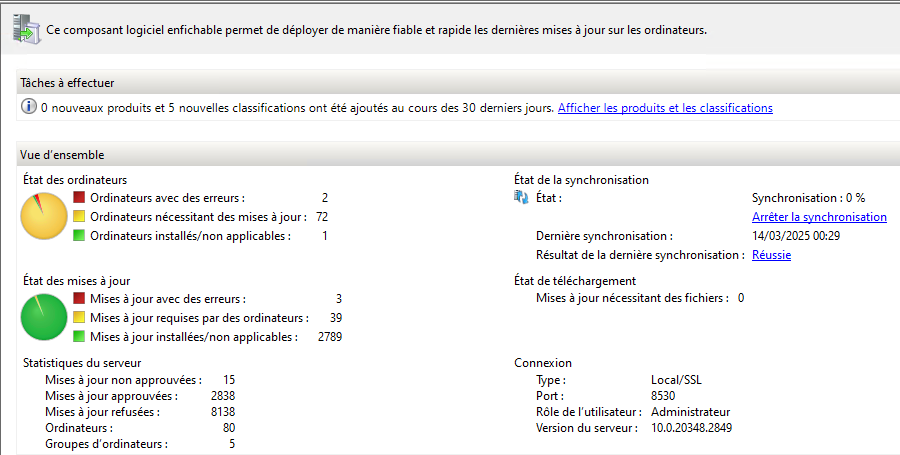Image resolution: width=900 pixels, height=455 pixels.
Task: Click green square for Mises à jour installées/non applicables
Action: pos(80,337)
